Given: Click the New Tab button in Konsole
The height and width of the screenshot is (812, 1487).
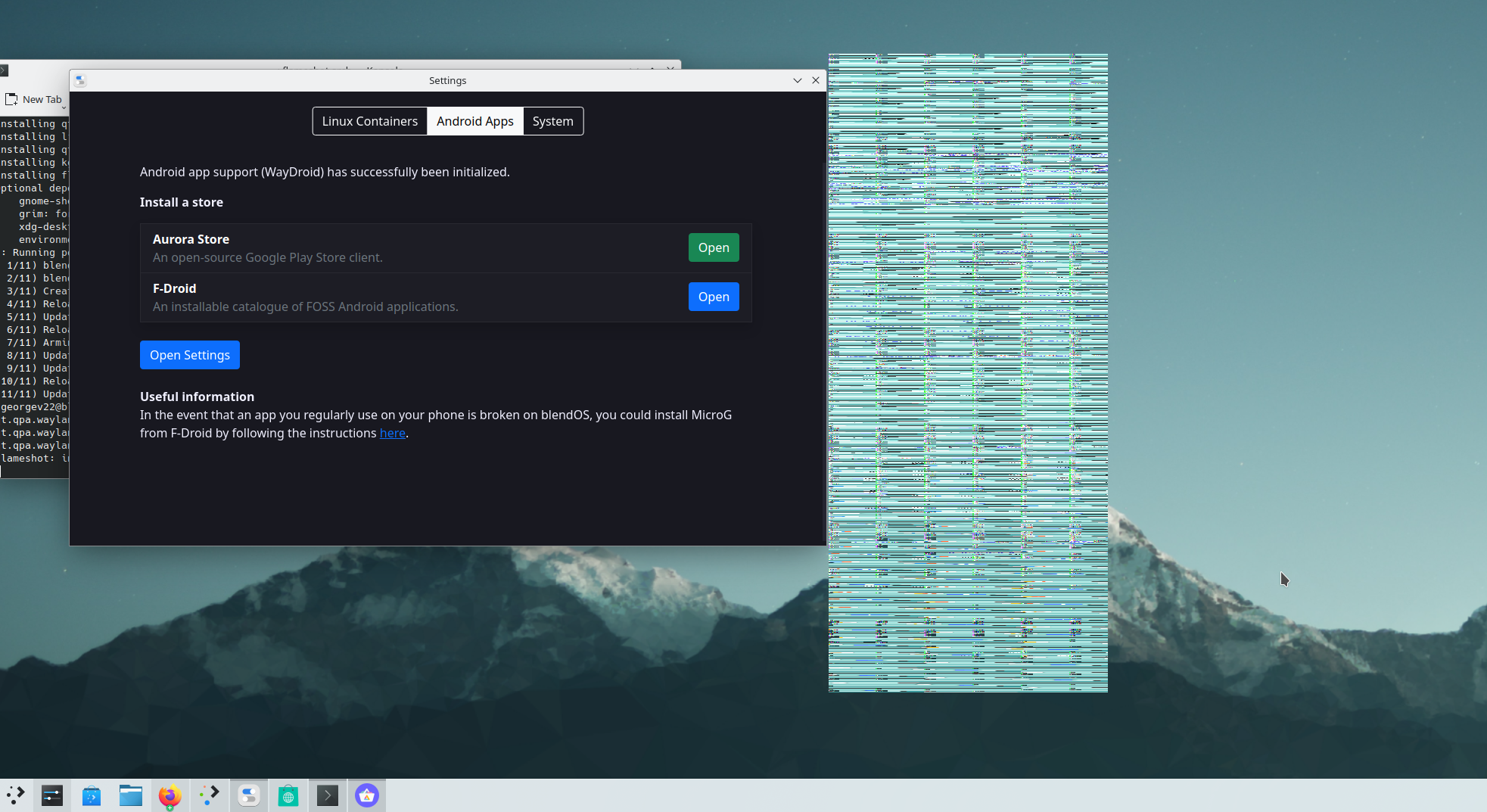Looking at the screenshot, I should click(x=34, y=99).
